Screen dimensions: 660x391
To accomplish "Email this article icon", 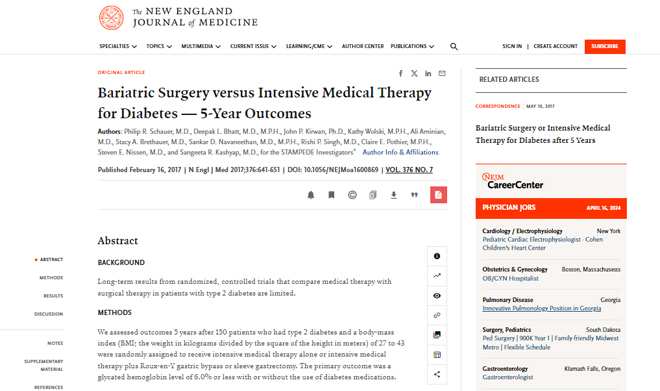I will coord(442,73).
